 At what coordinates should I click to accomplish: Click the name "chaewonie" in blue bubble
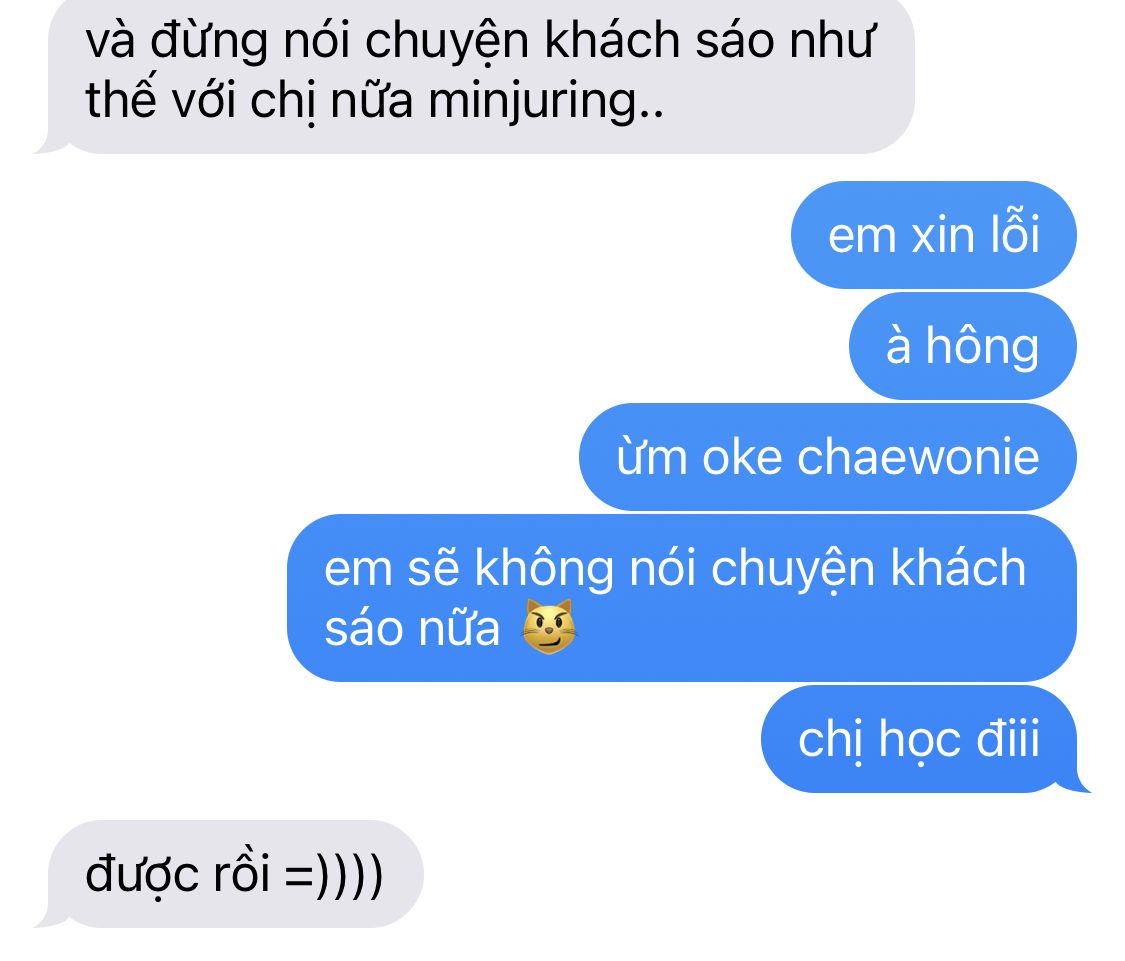[918, 456]
